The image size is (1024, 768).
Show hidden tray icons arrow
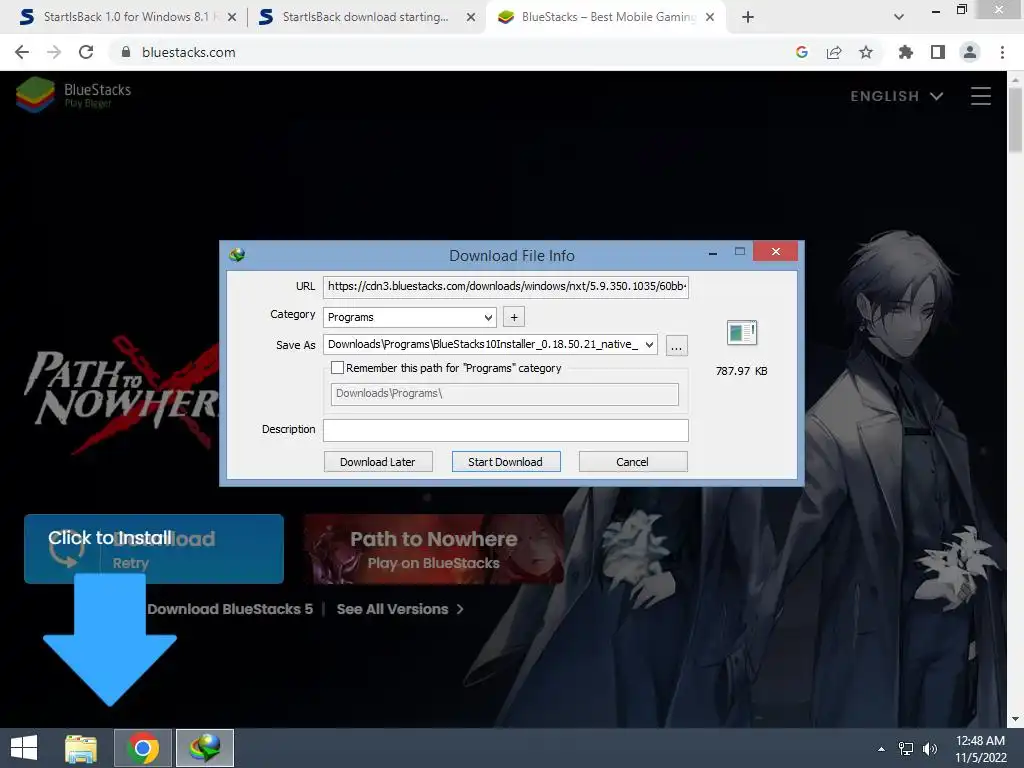click(x=881, y=749)
